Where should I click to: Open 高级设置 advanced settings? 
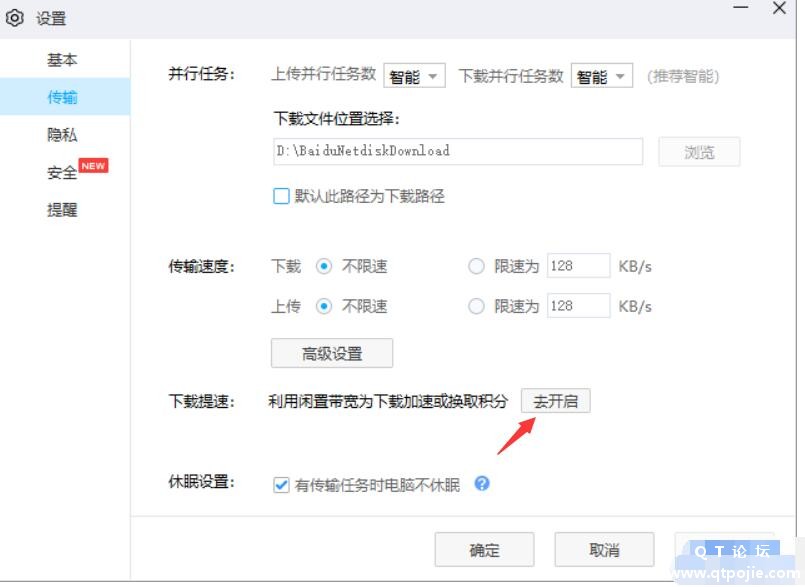pyautogui.click(x=332, y=353)
